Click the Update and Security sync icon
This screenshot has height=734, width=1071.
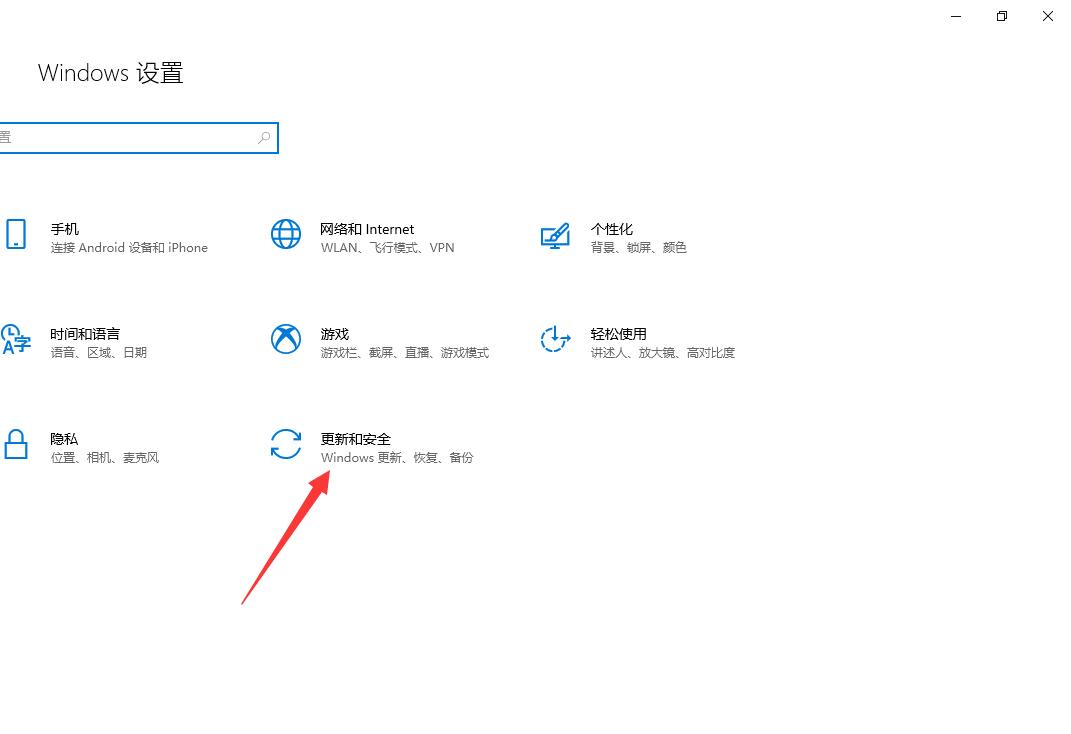[x=286, y=444]
